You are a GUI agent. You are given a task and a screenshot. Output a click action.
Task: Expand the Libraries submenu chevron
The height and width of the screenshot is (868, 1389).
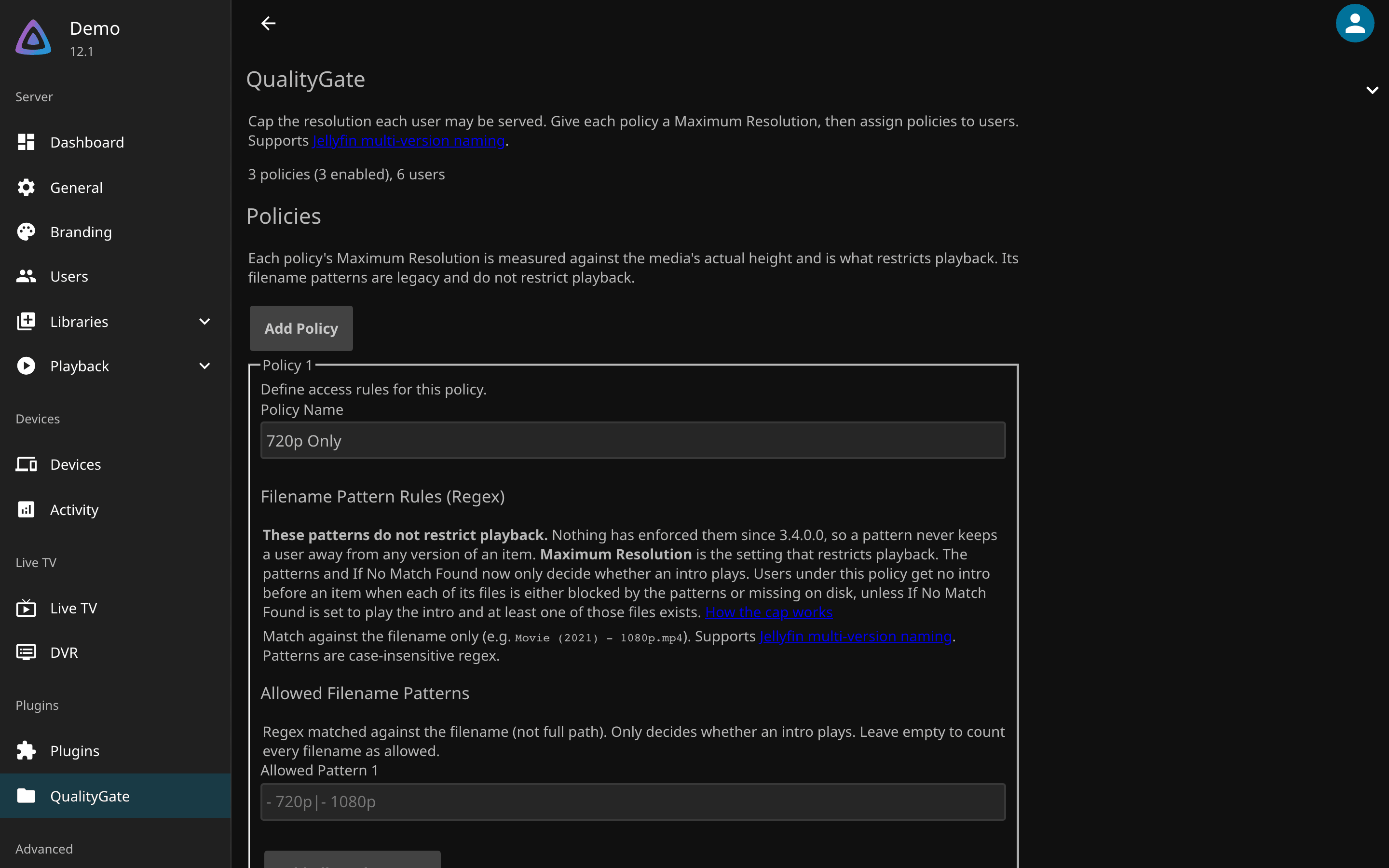pyautogui.click(x=204, y=322)
